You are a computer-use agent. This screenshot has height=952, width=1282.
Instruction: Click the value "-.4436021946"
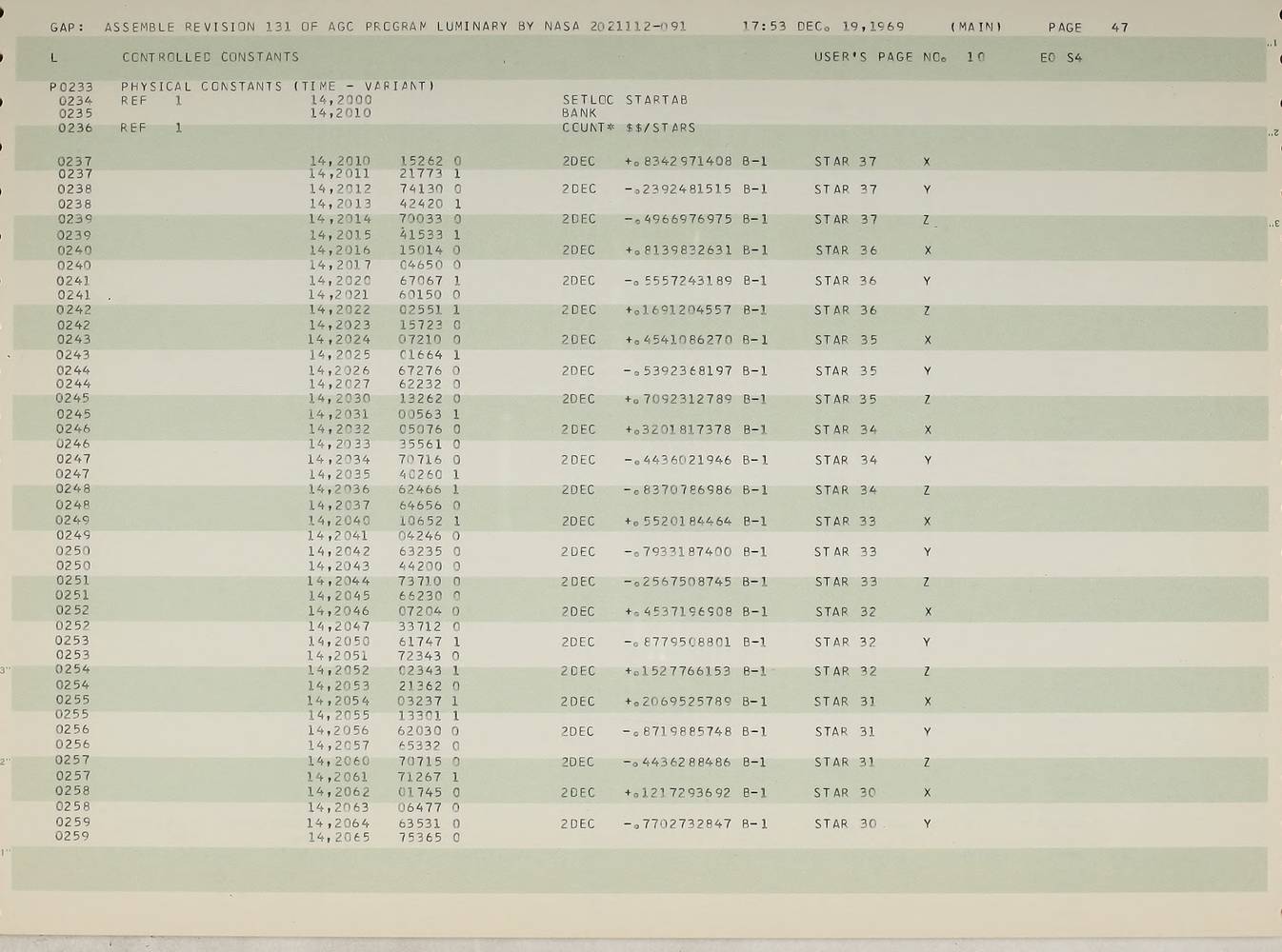tap(678, 460)
